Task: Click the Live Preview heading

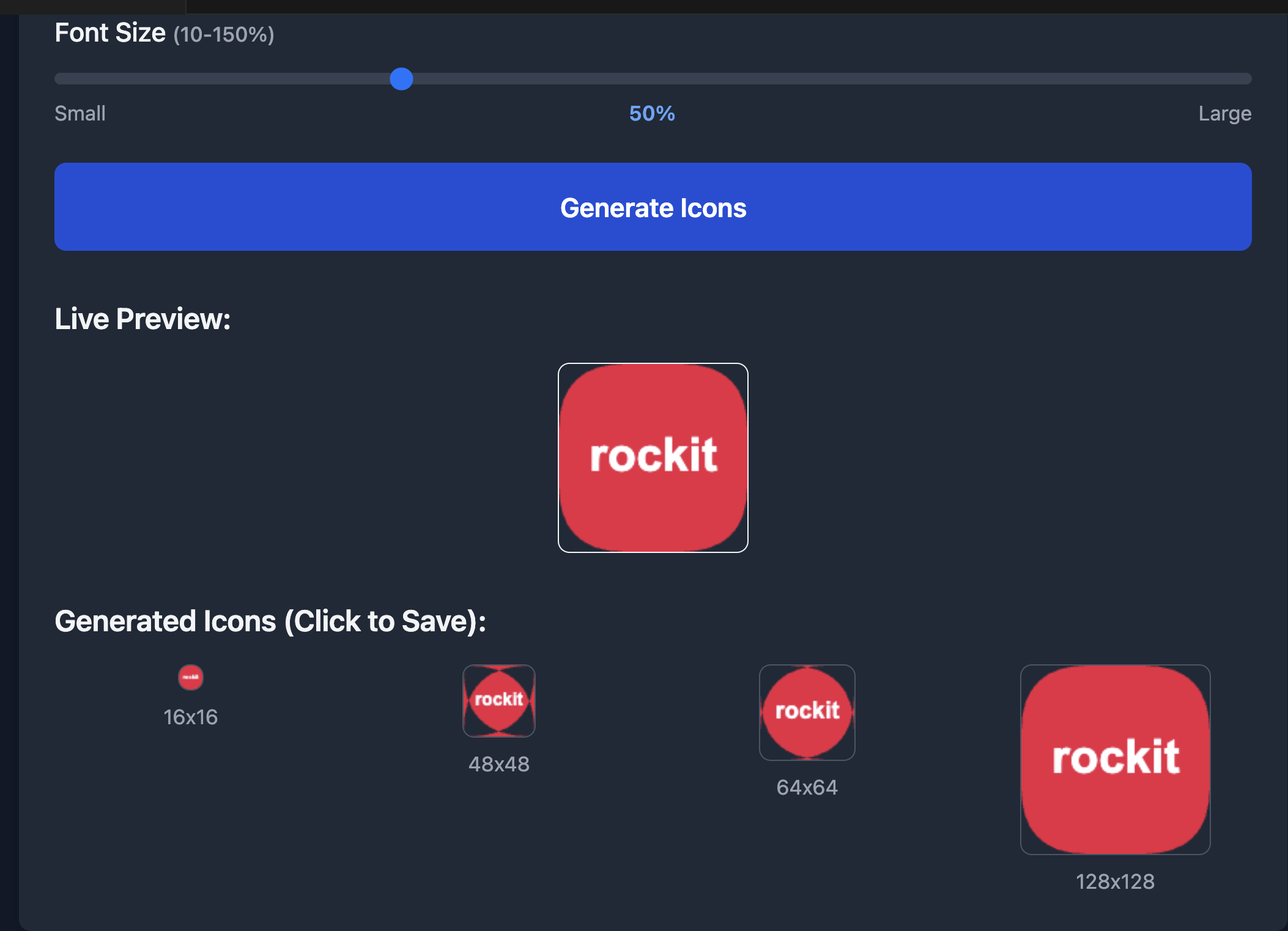Action: pos(142,319)
